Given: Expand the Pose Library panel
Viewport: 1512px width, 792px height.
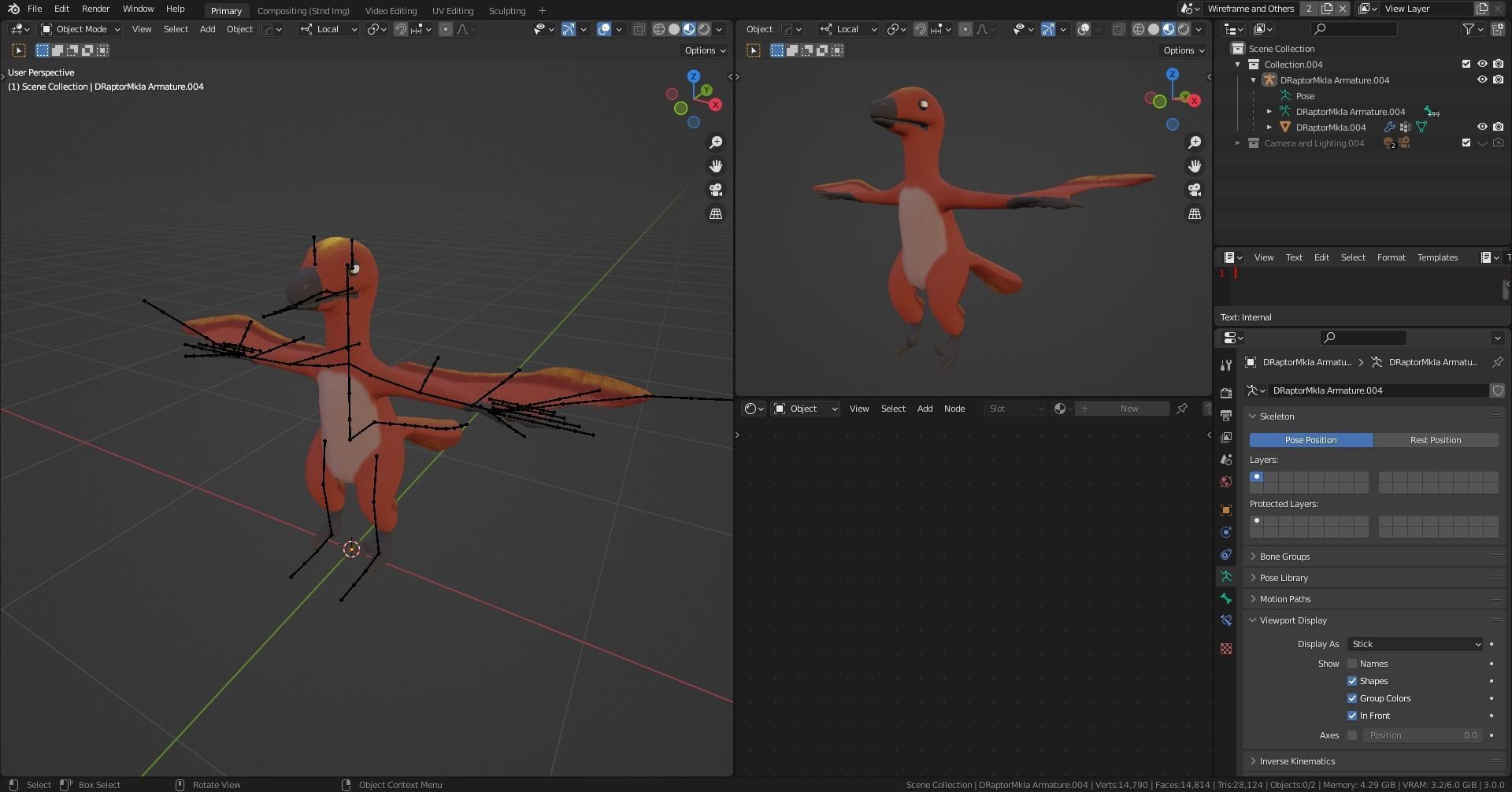Looking at the screenshot, I should 1373,578.
